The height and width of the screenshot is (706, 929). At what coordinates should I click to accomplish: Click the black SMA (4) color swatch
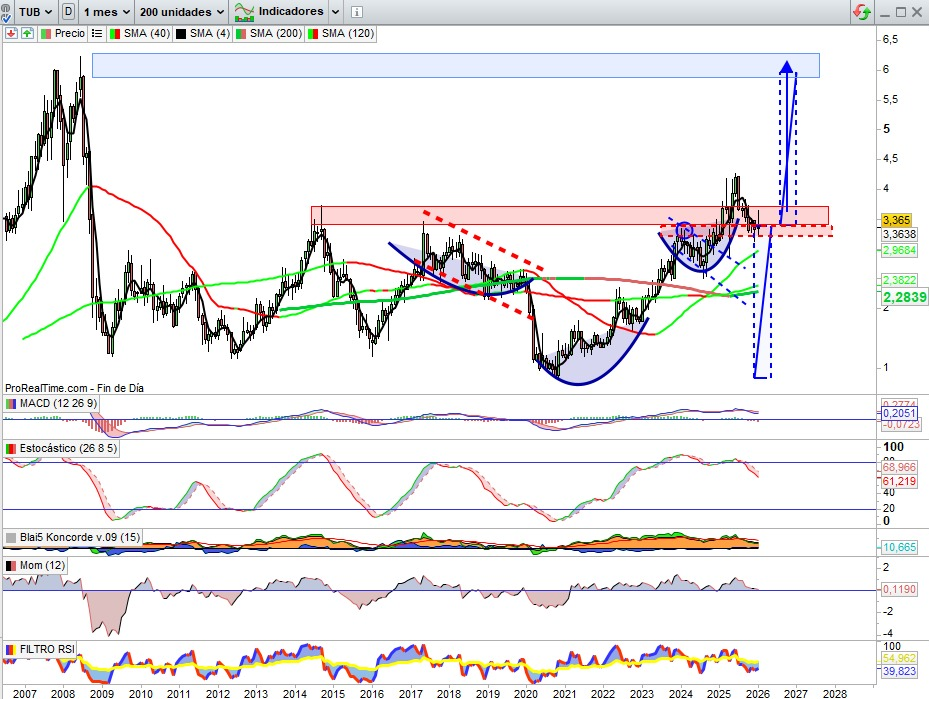click(181, 33)
